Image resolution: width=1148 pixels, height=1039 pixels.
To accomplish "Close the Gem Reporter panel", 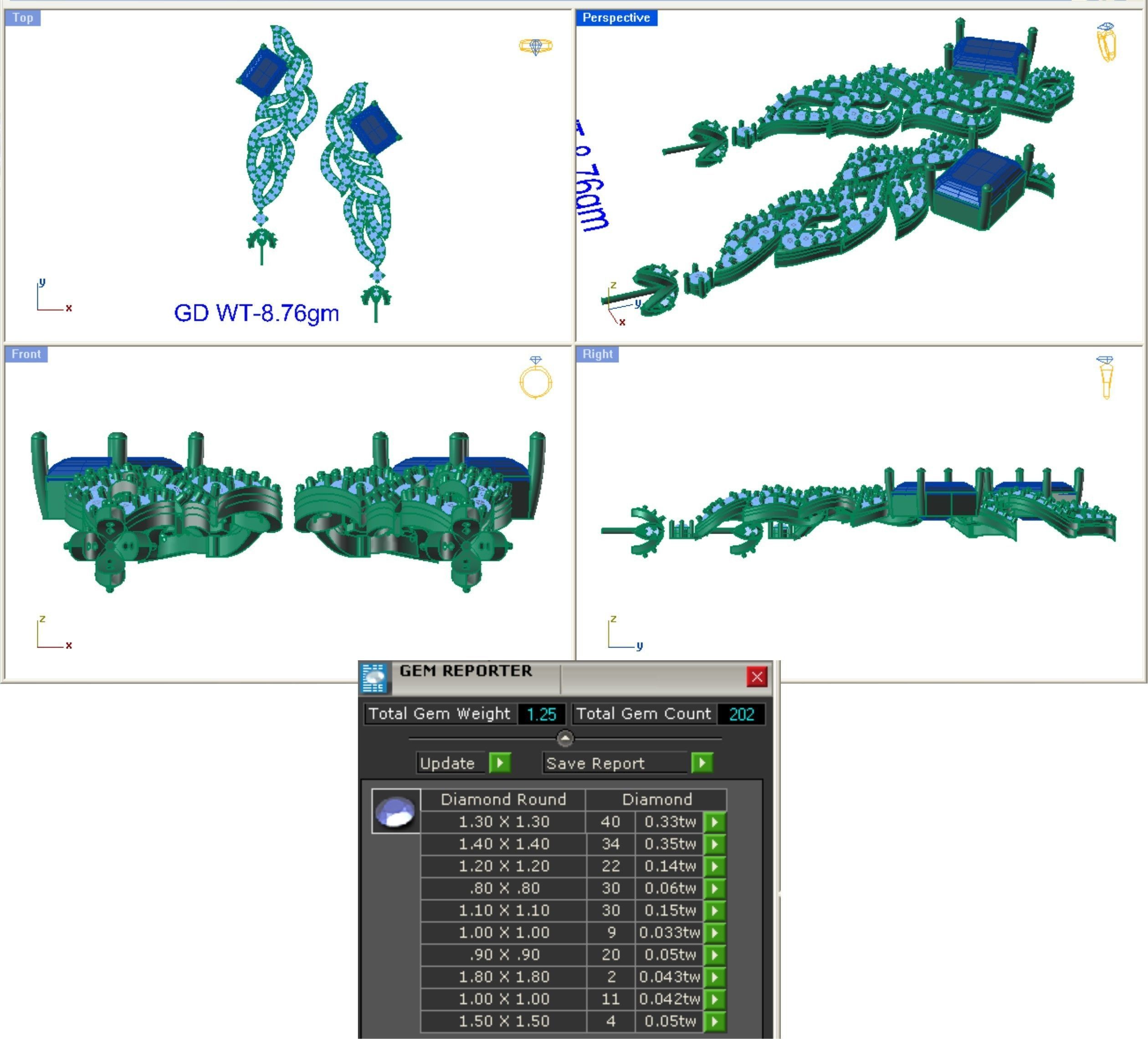I will pyautogui.click(x=756, y=677).
